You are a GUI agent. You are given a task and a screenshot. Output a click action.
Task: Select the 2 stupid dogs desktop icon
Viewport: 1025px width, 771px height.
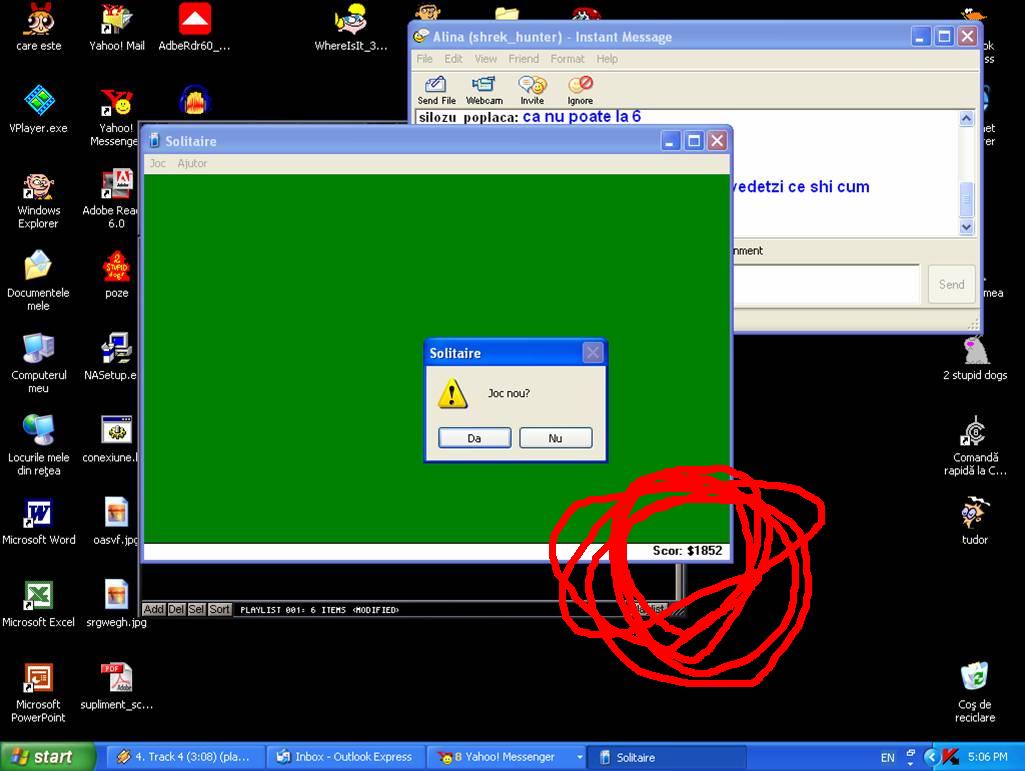[975, 357]
